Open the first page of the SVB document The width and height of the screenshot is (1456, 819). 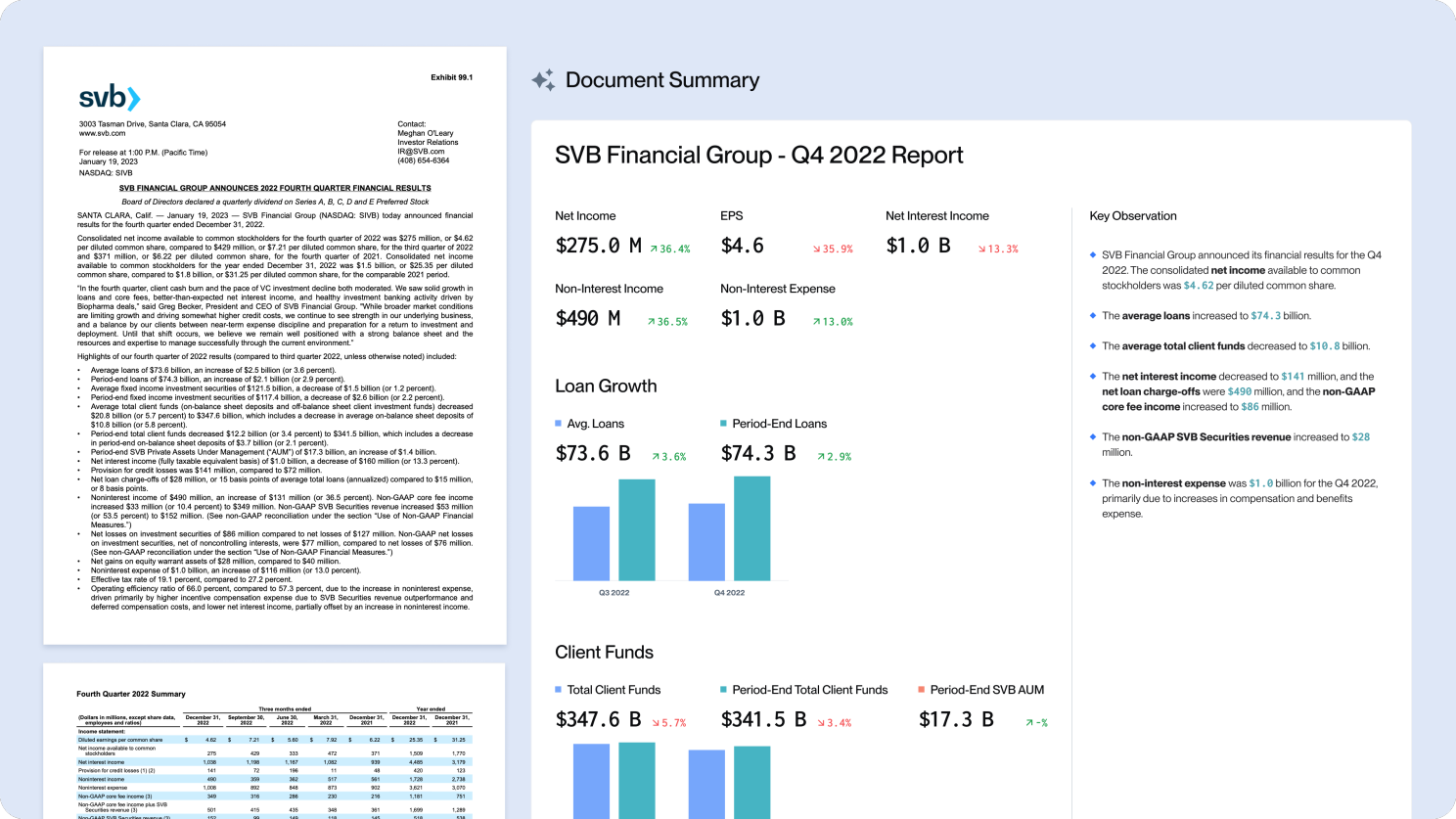click(x=275, y=345)
